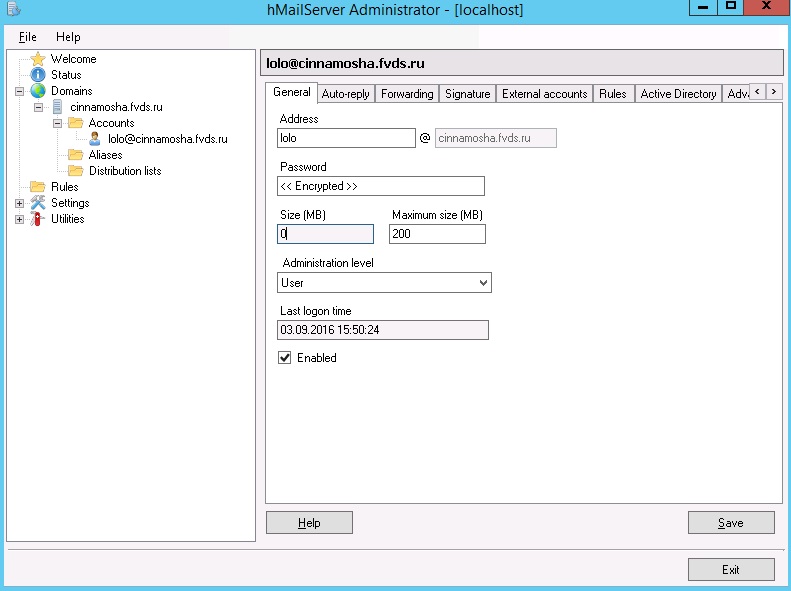
Task: Click the disabled domain field cinnamosha.fvds.ru
Action: [496, 138]
